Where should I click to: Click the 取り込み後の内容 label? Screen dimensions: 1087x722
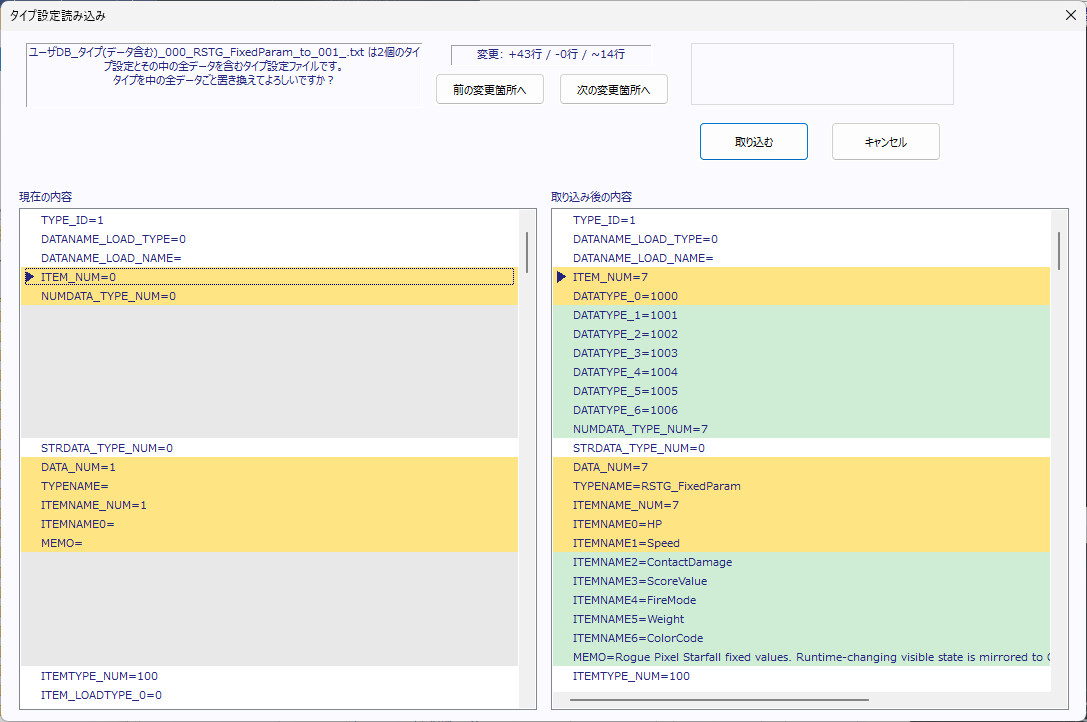tap(591, 197)
